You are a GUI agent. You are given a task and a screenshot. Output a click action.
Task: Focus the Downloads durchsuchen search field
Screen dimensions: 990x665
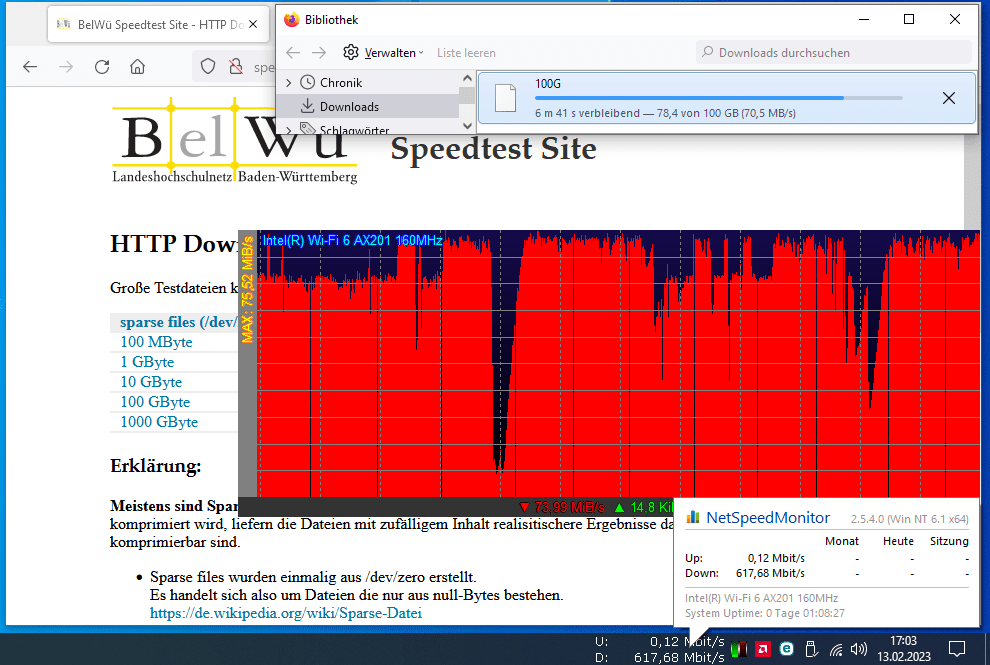[x=833, y=52]
